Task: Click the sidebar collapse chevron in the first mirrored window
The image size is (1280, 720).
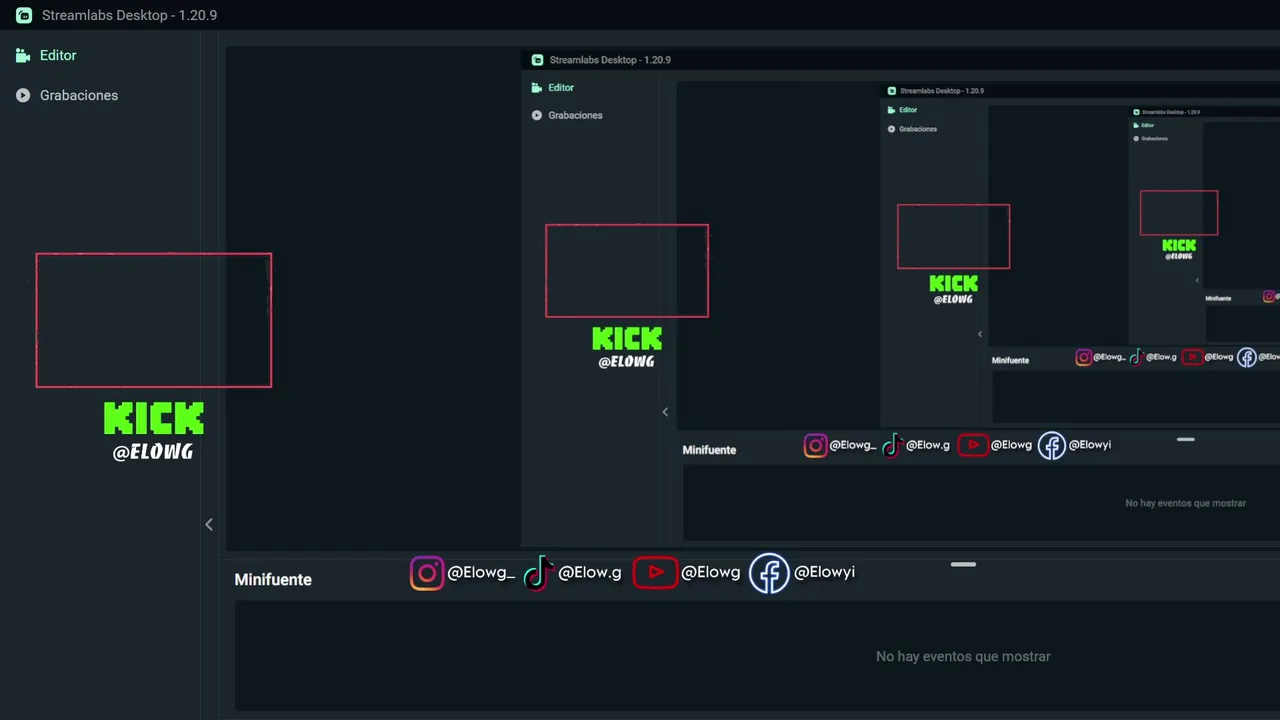Action: (665, 412)
